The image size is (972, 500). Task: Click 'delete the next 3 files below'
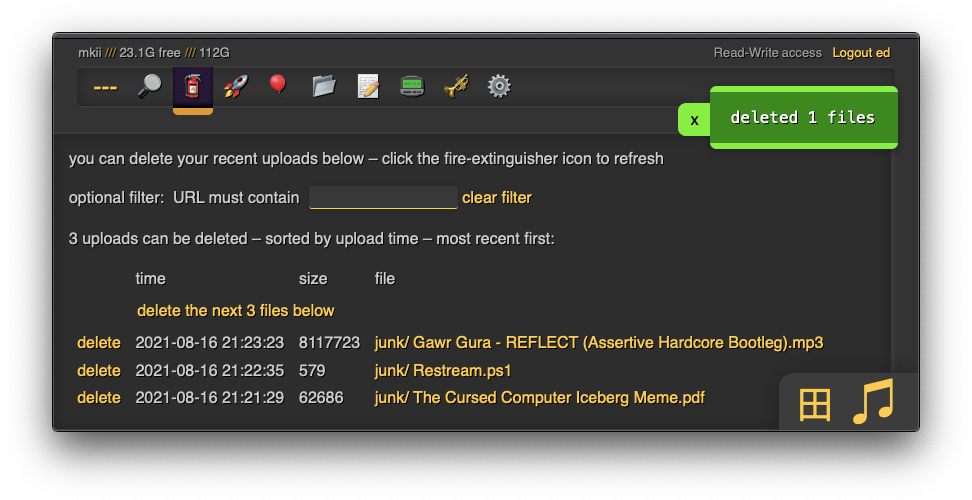tap(236, 310)
